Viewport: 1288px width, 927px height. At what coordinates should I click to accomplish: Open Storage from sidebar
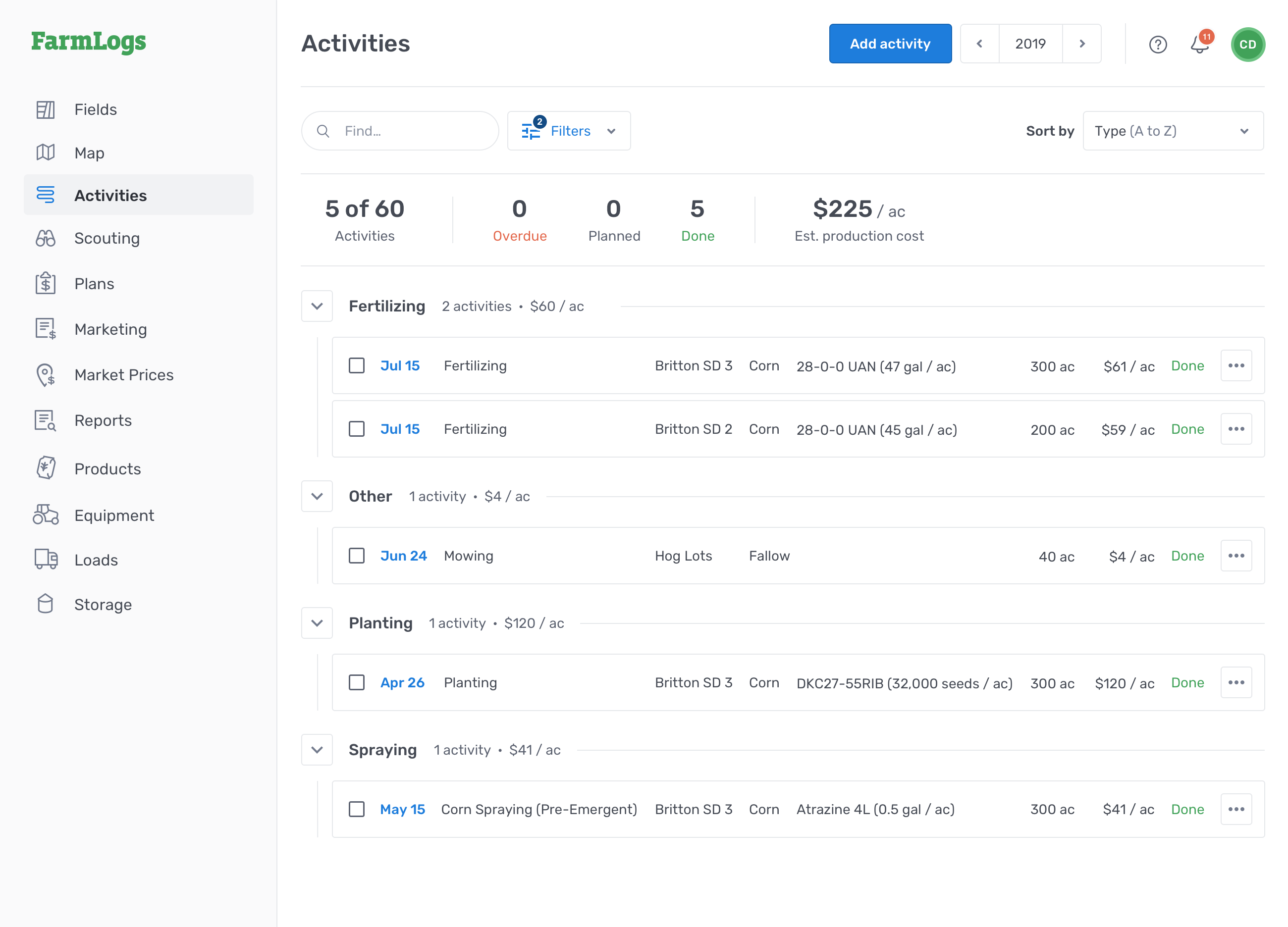[x=139, y=604]
